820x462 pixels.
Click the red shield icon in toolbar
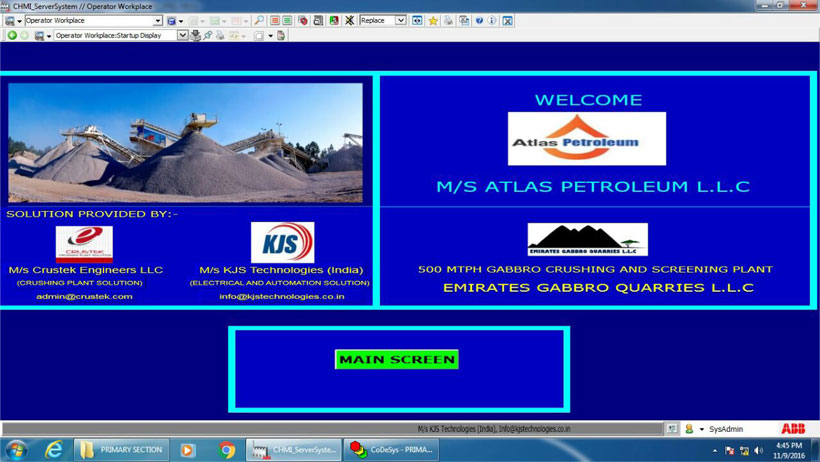pos(303,20)
